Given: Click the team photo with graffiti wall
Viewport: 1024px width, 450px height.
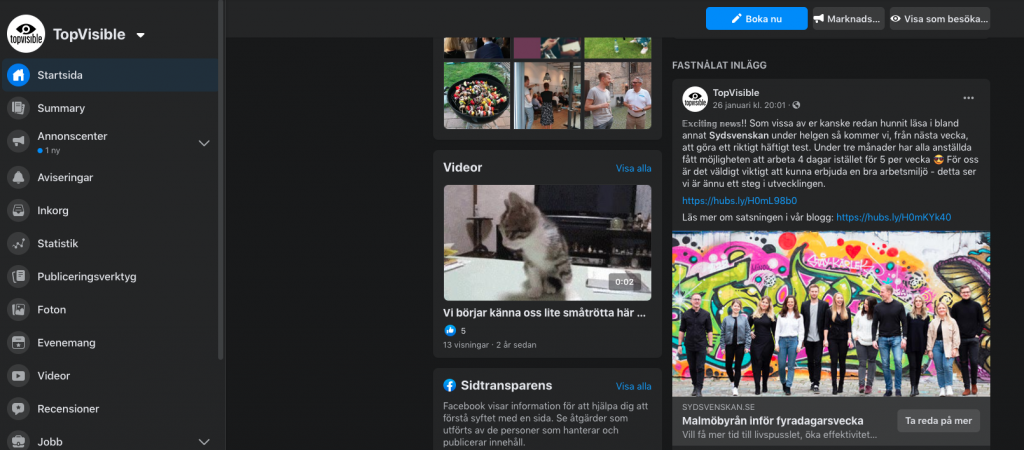Looking at the screenshot, I should [x=831, y=313].
